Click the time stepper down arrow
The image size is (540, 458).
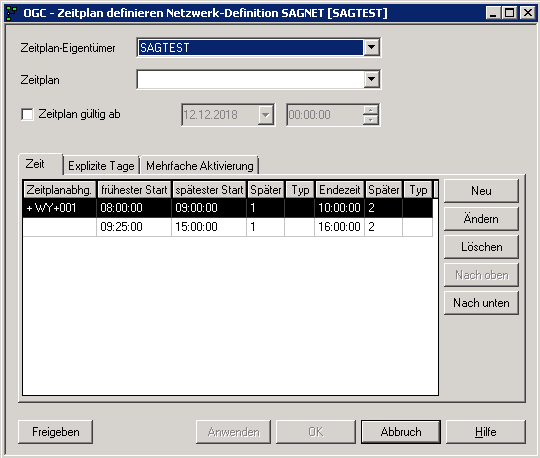(x=371, y=119)
